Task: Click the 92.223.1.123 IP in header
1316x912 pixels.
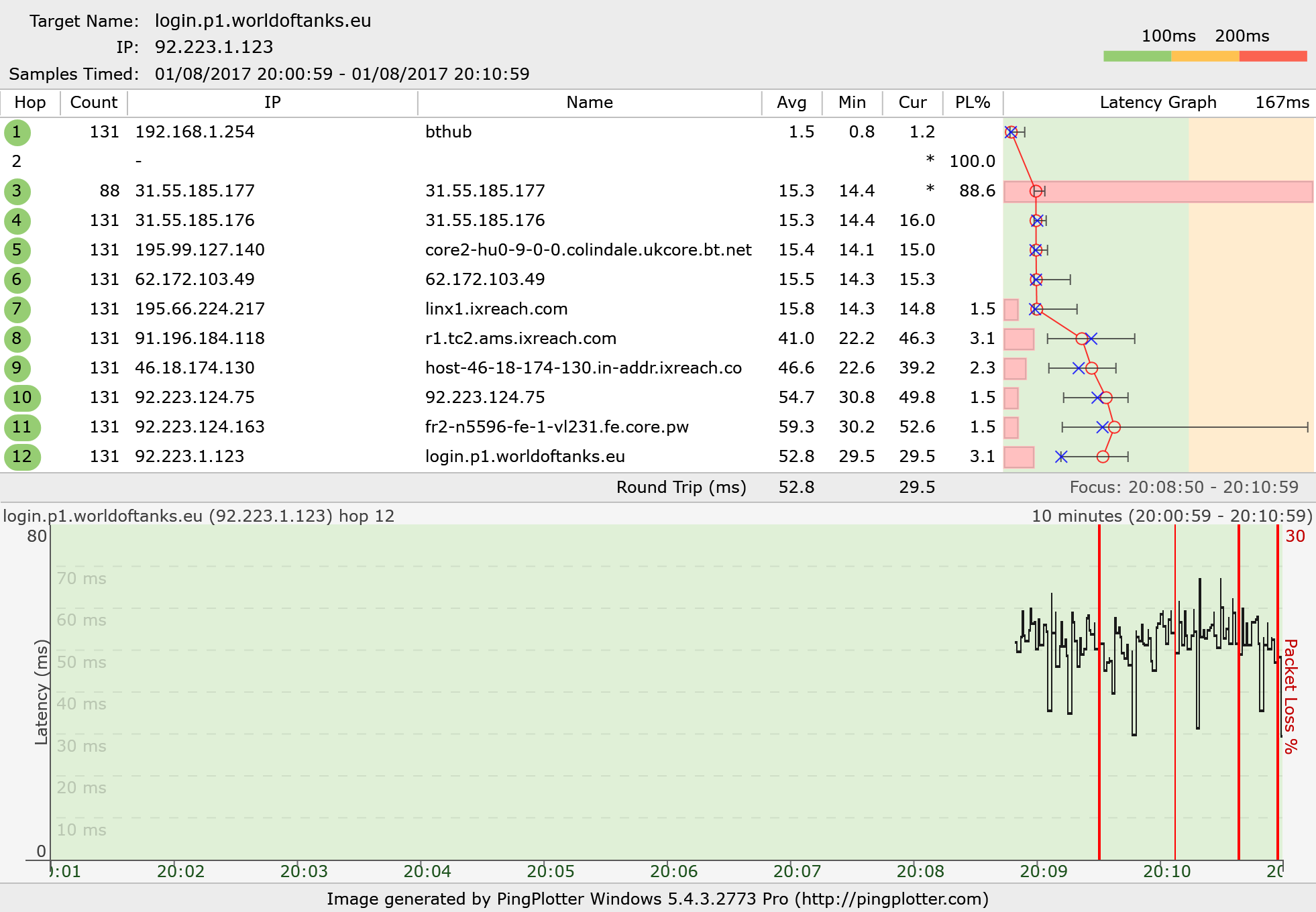Action: [x=214, y=47]
